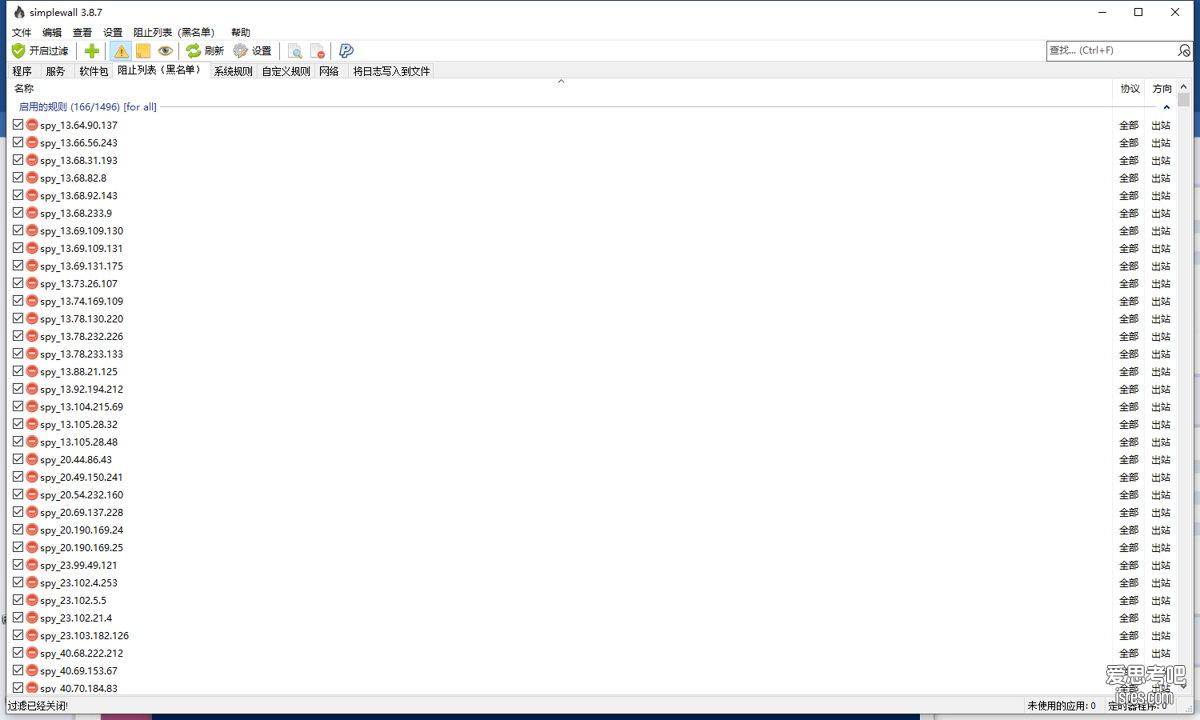Open 设置 from the gear toolbar button
The height and width of the screenshot is (720, 1200).
[252, 51]
